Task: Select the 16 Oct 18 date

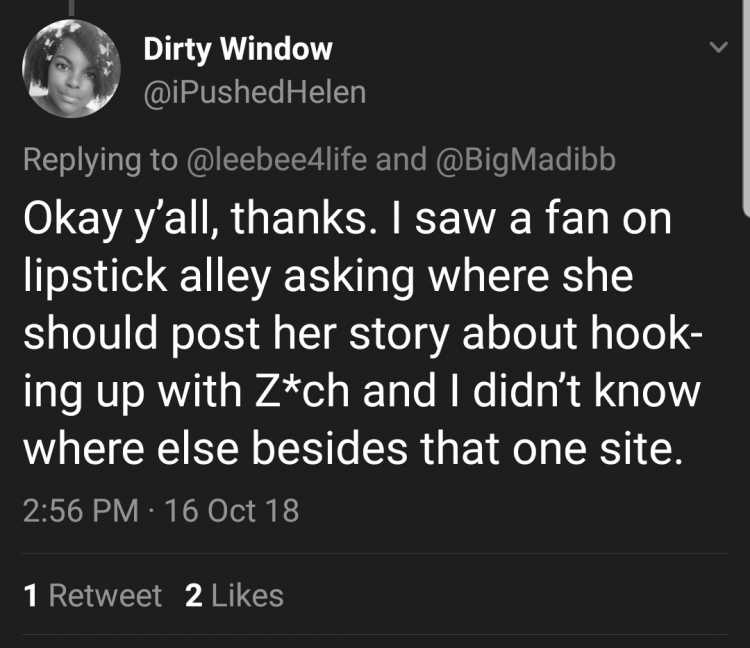Action: click(x=232, y=510)
